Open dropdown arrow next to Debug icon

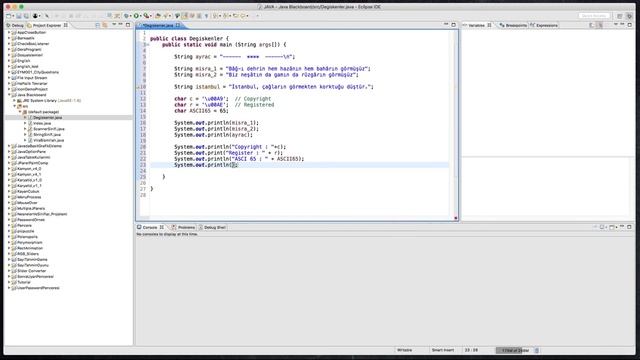(x=130, y=16)
